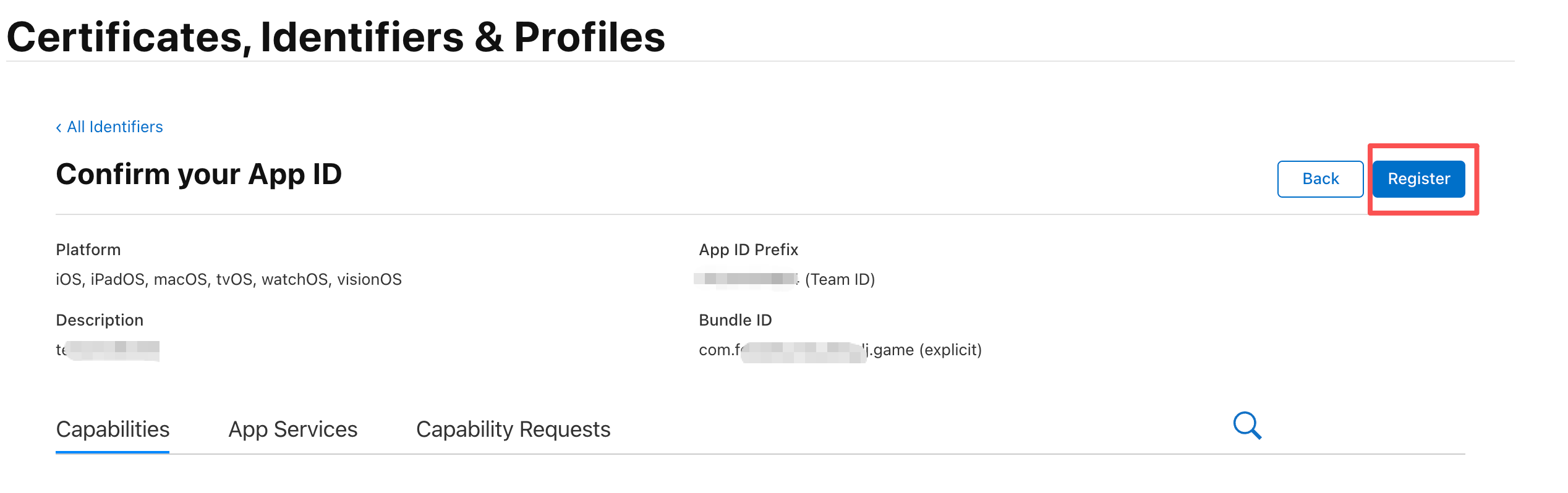Click the back chevron before All Identifiers

pyautogui.click(x=59, y=128)
